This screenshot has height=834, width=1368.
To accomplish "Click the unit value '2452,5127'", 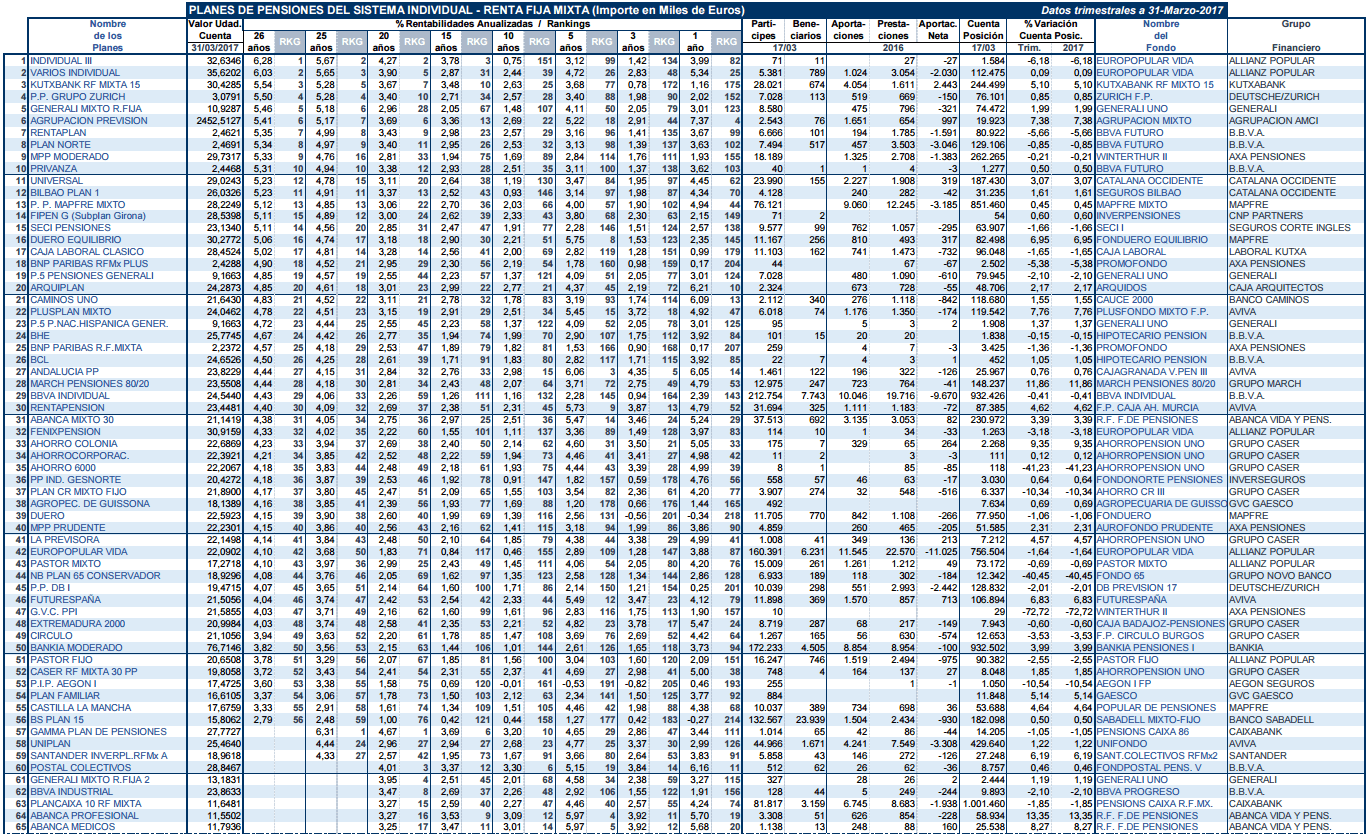I will pos(218,119).
